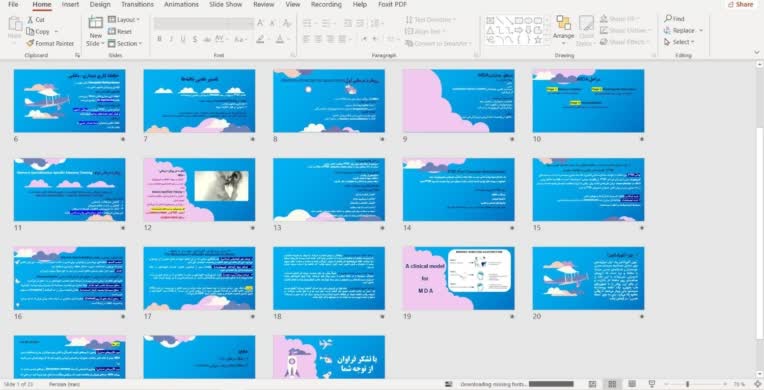Image resolution: width=764 pixels, height=390 pixels.
Task: Click the New Slide icon
Action: [96, 23]
